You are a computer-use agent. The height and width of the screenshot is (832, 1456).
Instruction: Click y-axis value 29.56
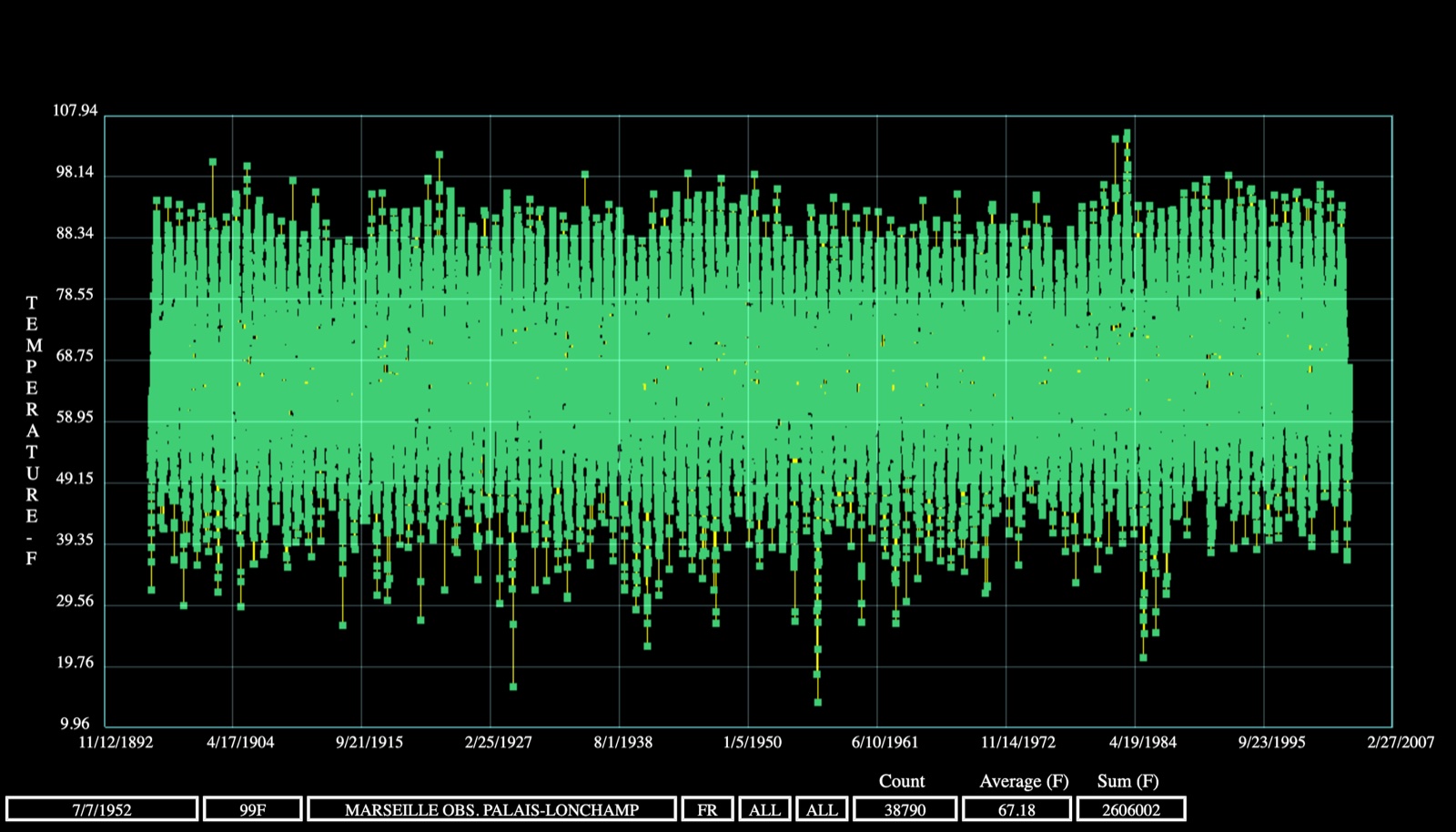coord(75,602)
